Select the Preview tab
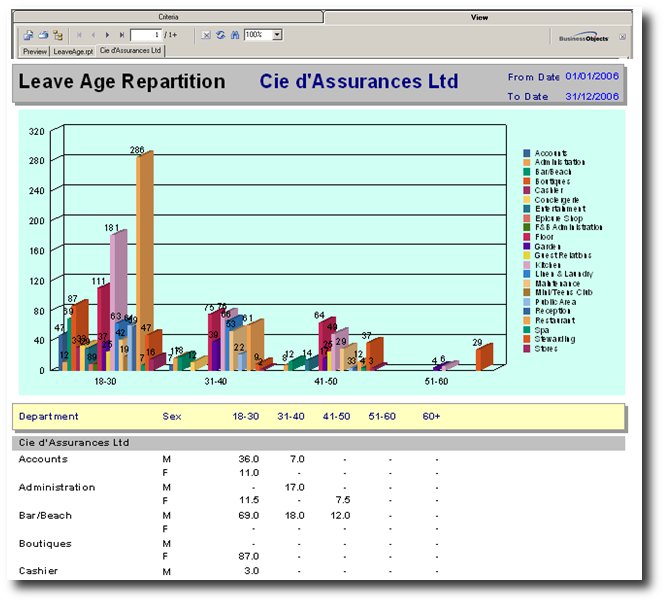Screen dimensions: 665x603 click(35, 50)
